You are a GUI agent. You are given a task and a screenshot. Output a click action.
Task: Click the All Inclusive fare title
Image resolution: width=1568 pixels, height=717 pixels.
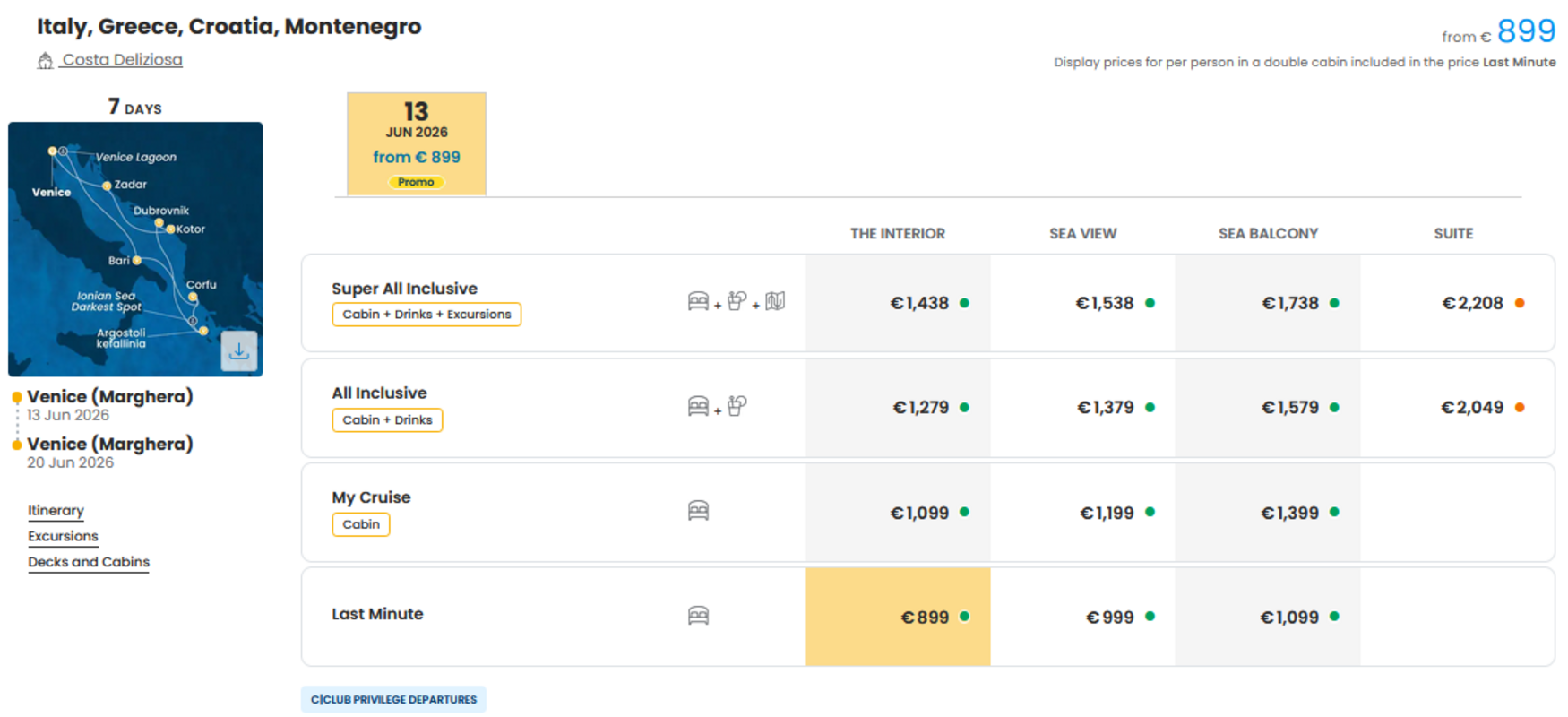click(x=379, y=393)
